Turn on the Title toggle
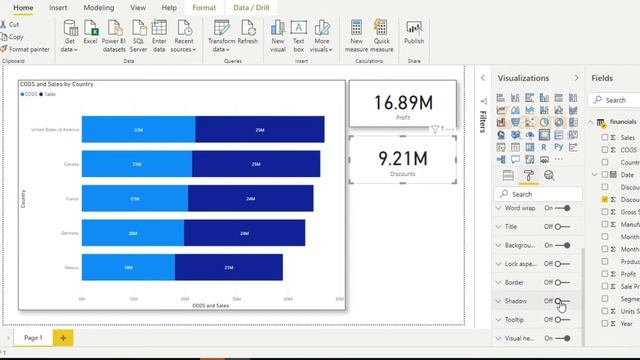 [x=562, y=227]
